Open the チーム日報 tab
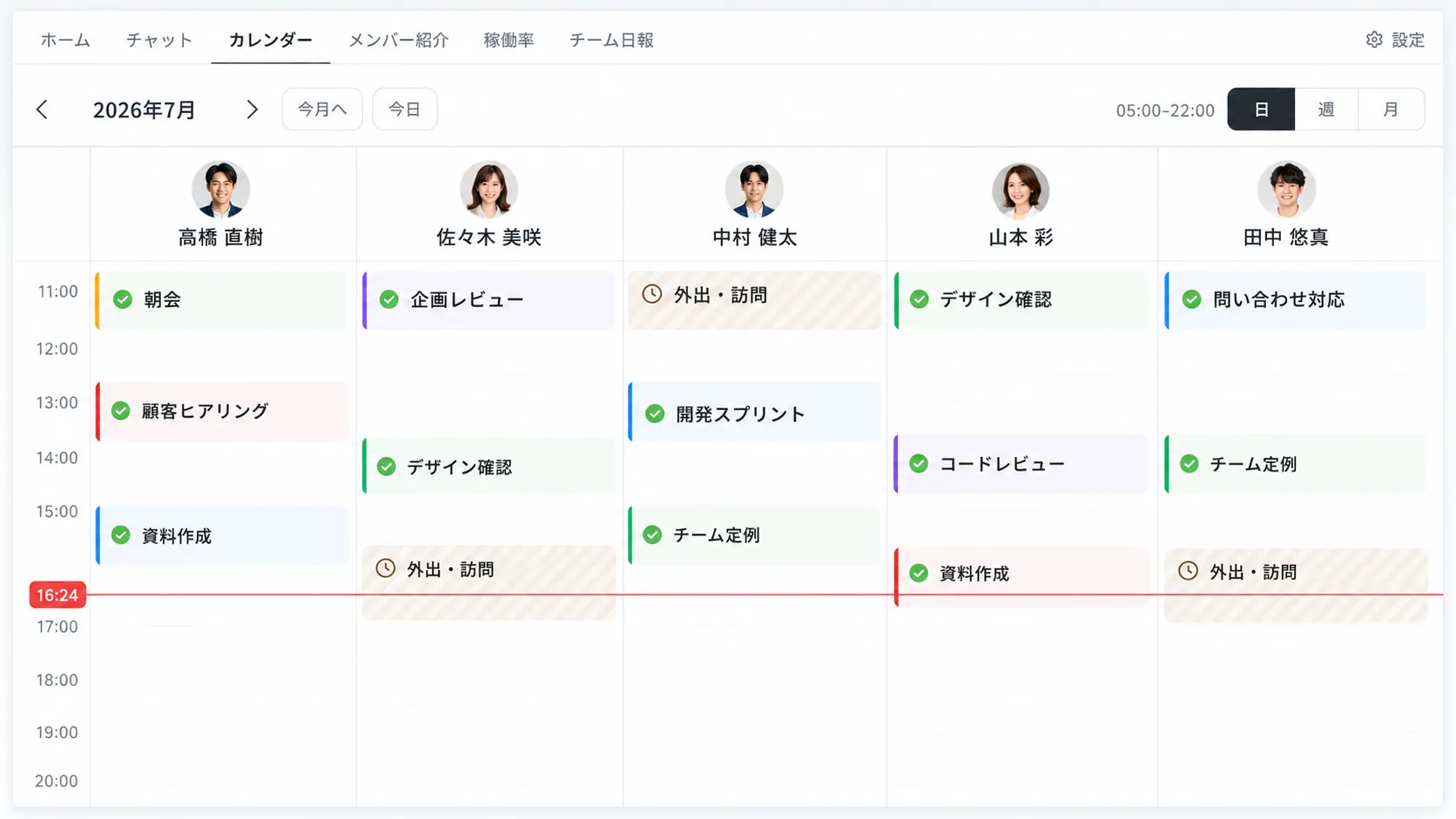This screenshot has width=1456, height=819. pos(611,40)
